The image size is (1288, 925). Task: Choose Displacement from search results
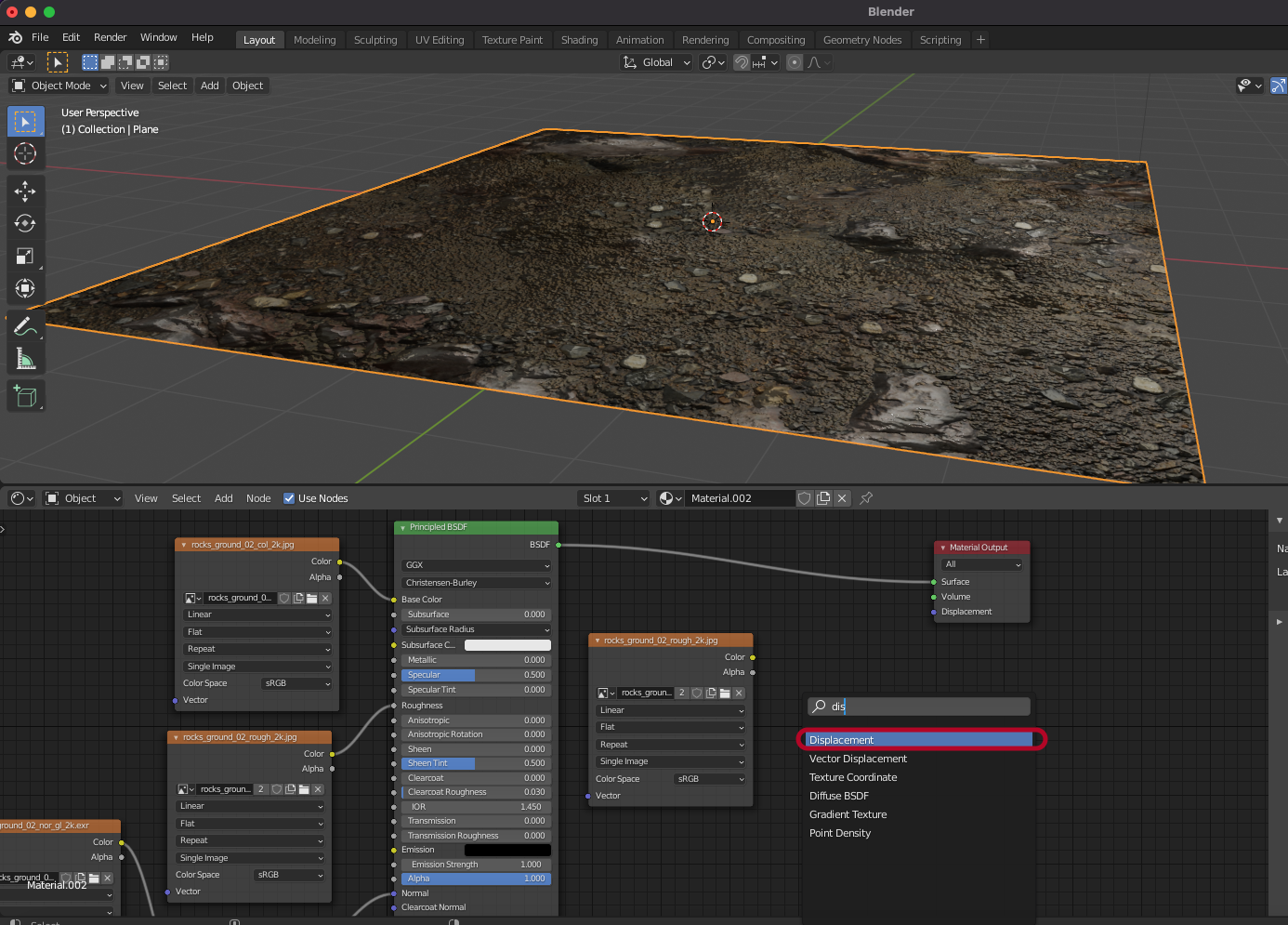920,740
